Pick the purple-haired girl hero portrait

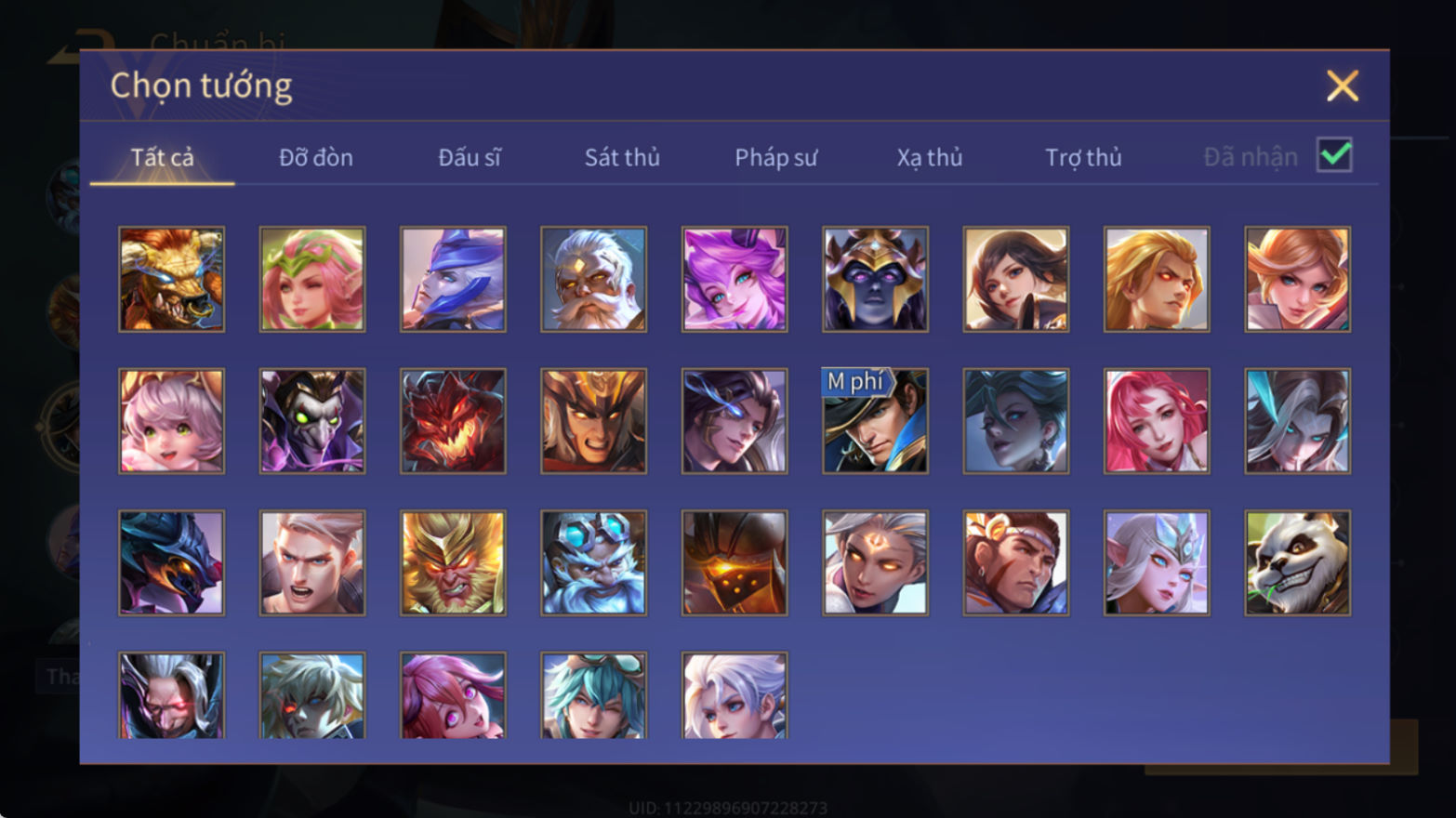[735, 280]
